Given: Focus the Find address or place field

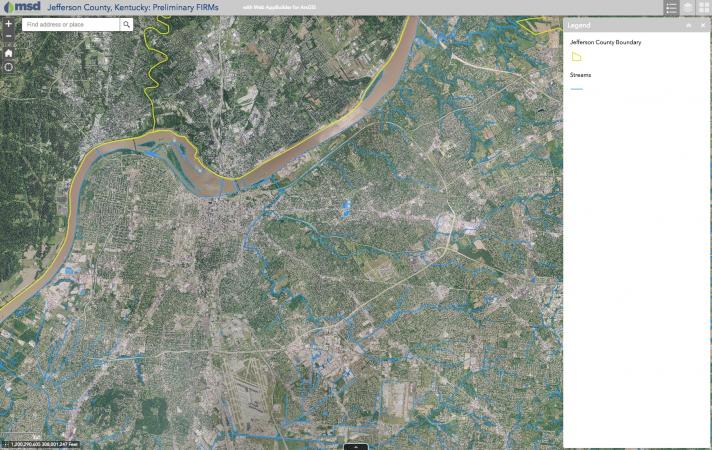Looking at the screenshot, I should click(x=70, y=24).
